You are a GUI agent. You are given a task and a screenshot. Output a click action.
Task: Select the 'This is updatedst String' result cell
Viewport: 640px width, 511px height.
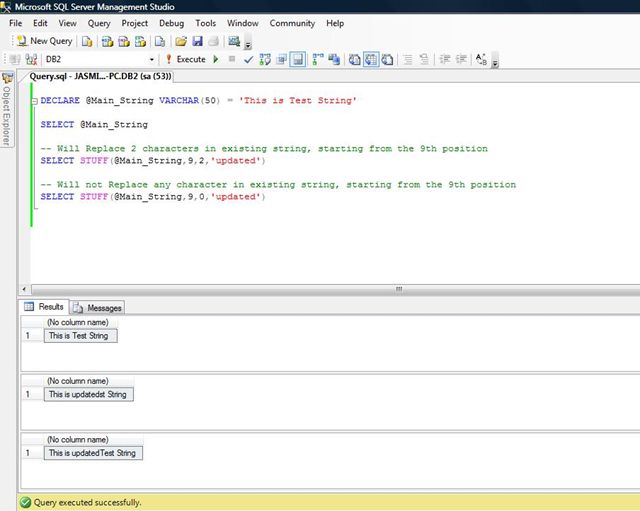pyautogui.click(x=89, y=394)
